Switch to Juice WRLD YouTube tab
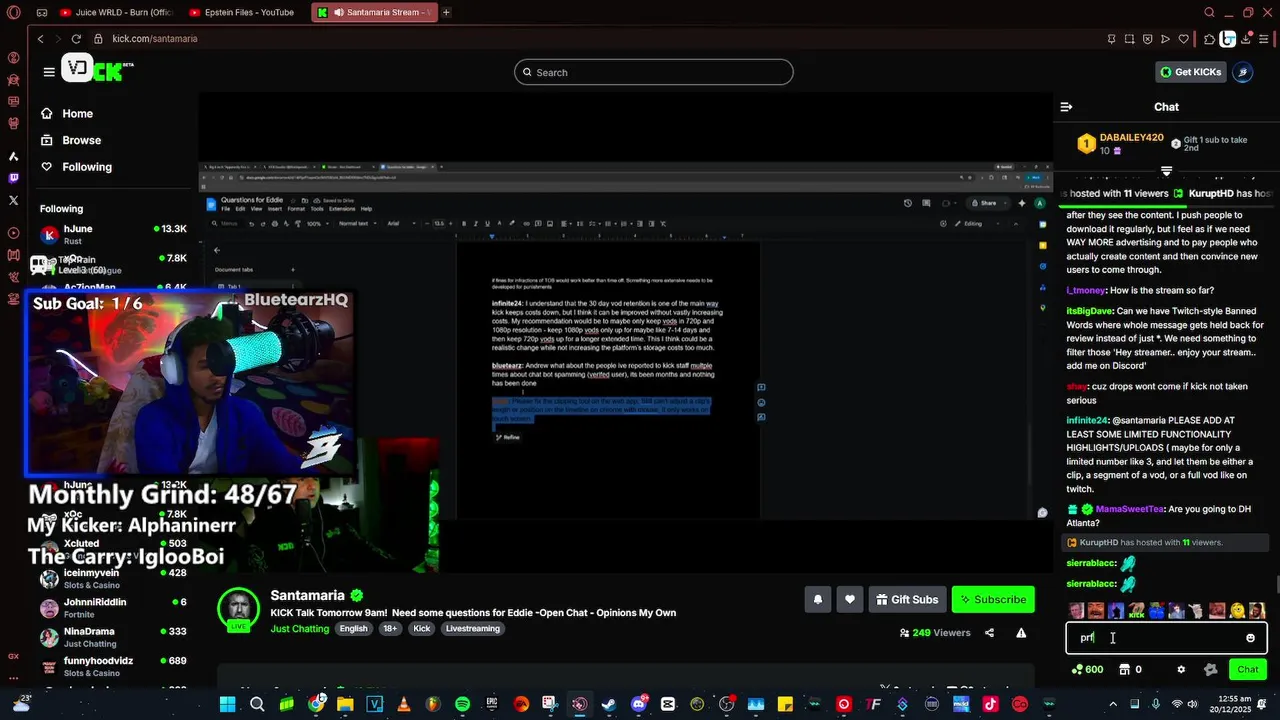 click(117, 12)
